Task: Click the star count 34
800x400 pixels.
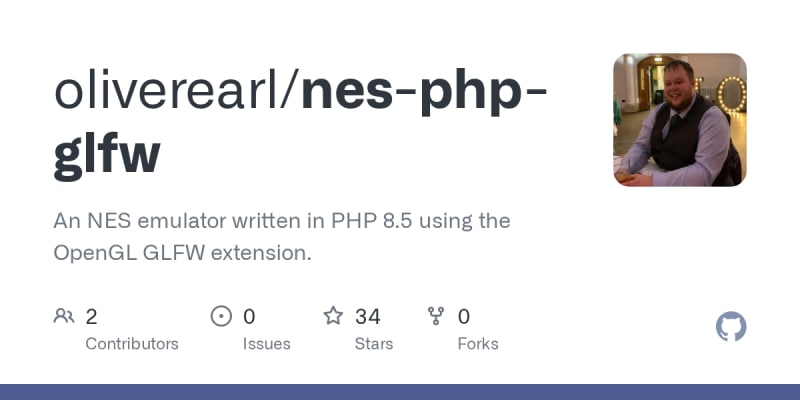Action: point(367,317)
